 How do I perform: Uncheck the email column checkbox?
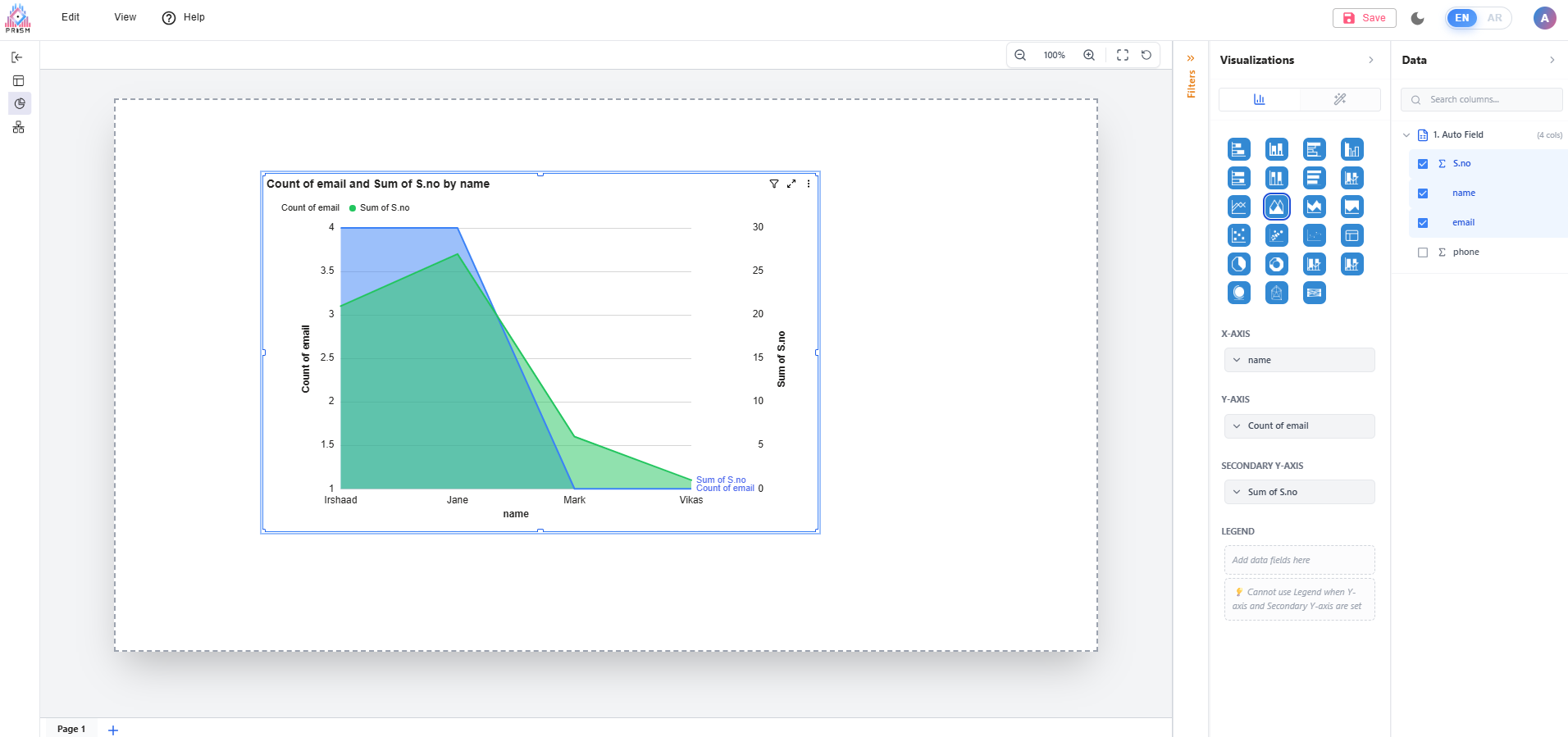pos(1423,223)
